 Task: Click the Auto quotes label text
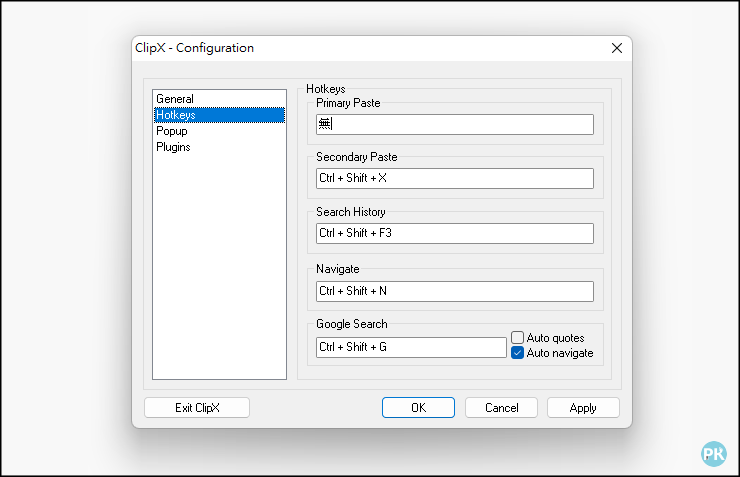[x=555, y=338]
